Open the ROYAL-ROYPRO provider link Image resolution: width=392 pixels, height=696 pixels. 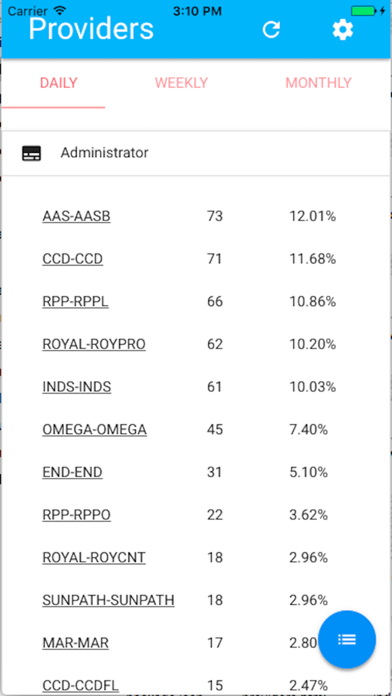[94, 344]
